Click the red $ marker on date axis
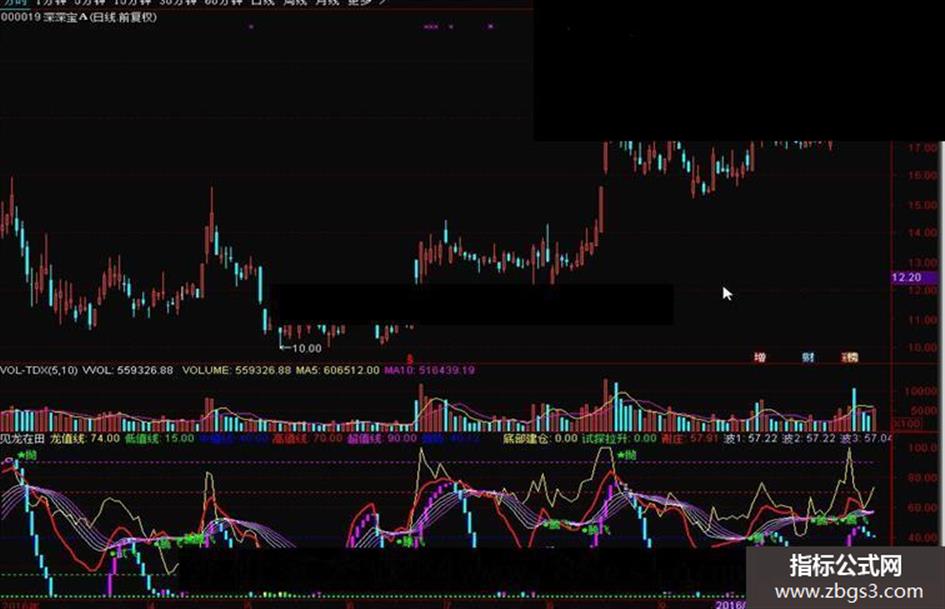945x609 pixels. 410,359
